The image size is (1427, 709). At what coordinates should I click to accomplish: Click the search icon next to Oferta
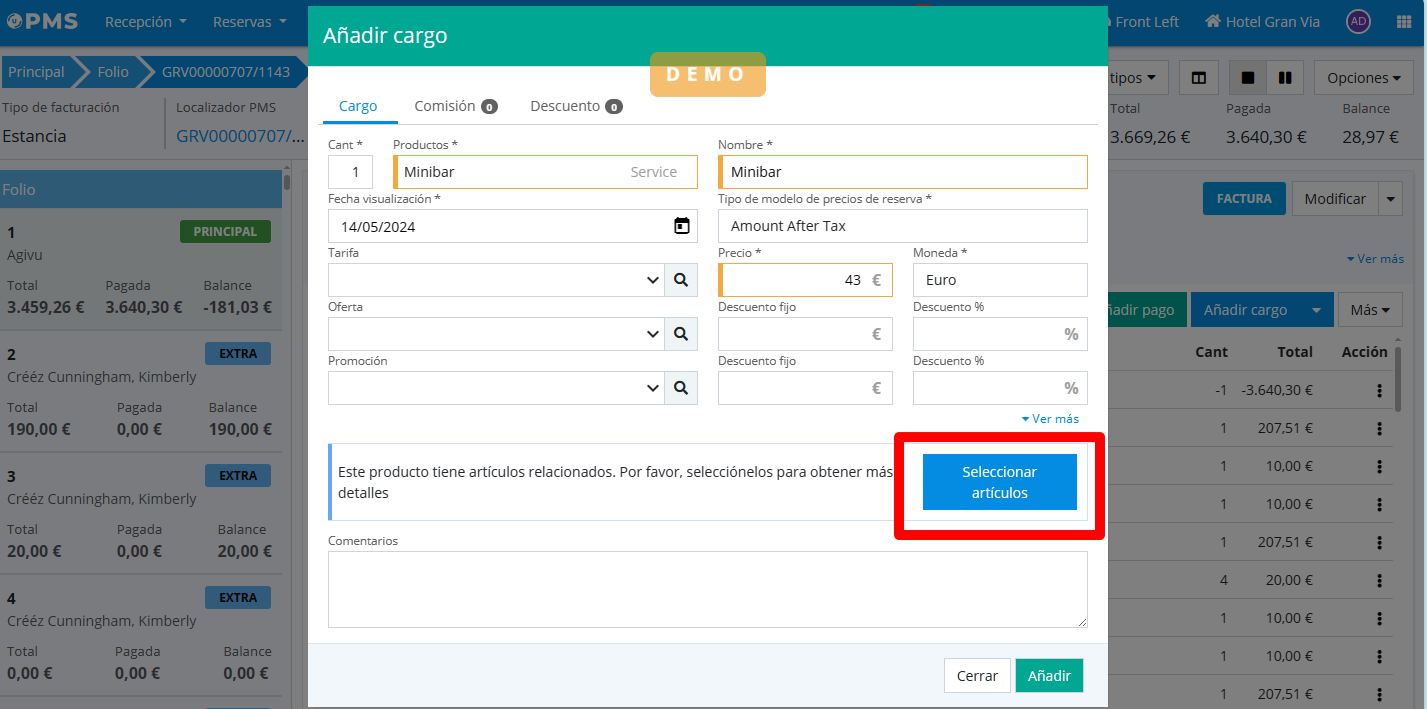[x=681, y=334]
